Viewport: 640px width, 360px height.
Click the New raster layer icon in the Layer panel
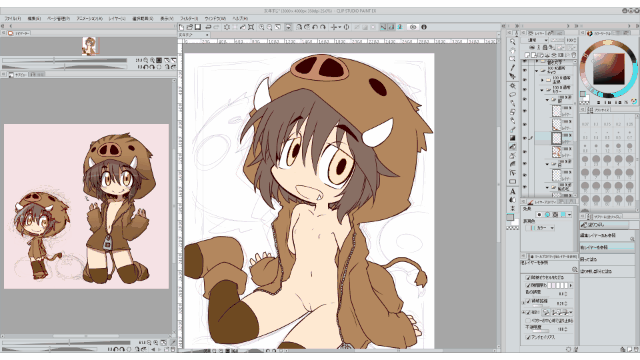point(528,55)
